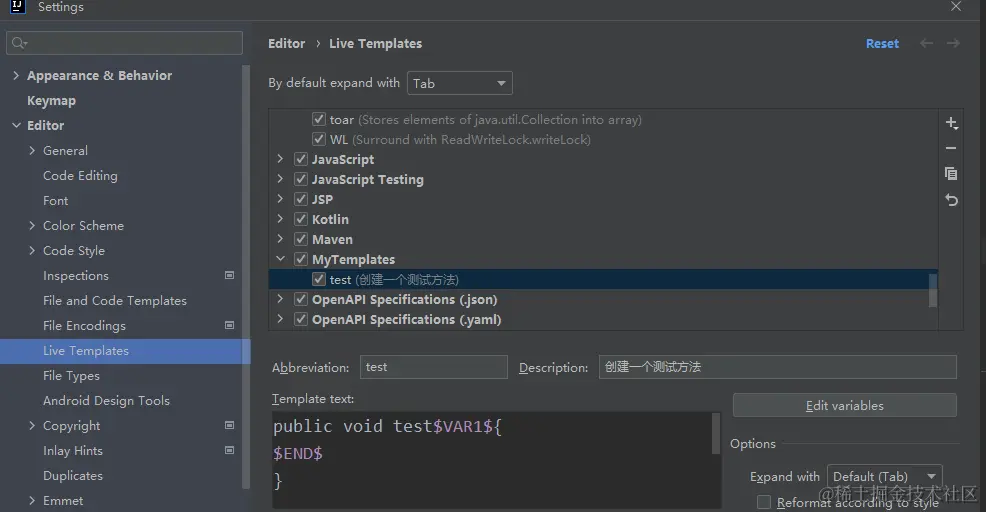
Task: Click the Revert template undo icon
Action: tap(951, 200)
